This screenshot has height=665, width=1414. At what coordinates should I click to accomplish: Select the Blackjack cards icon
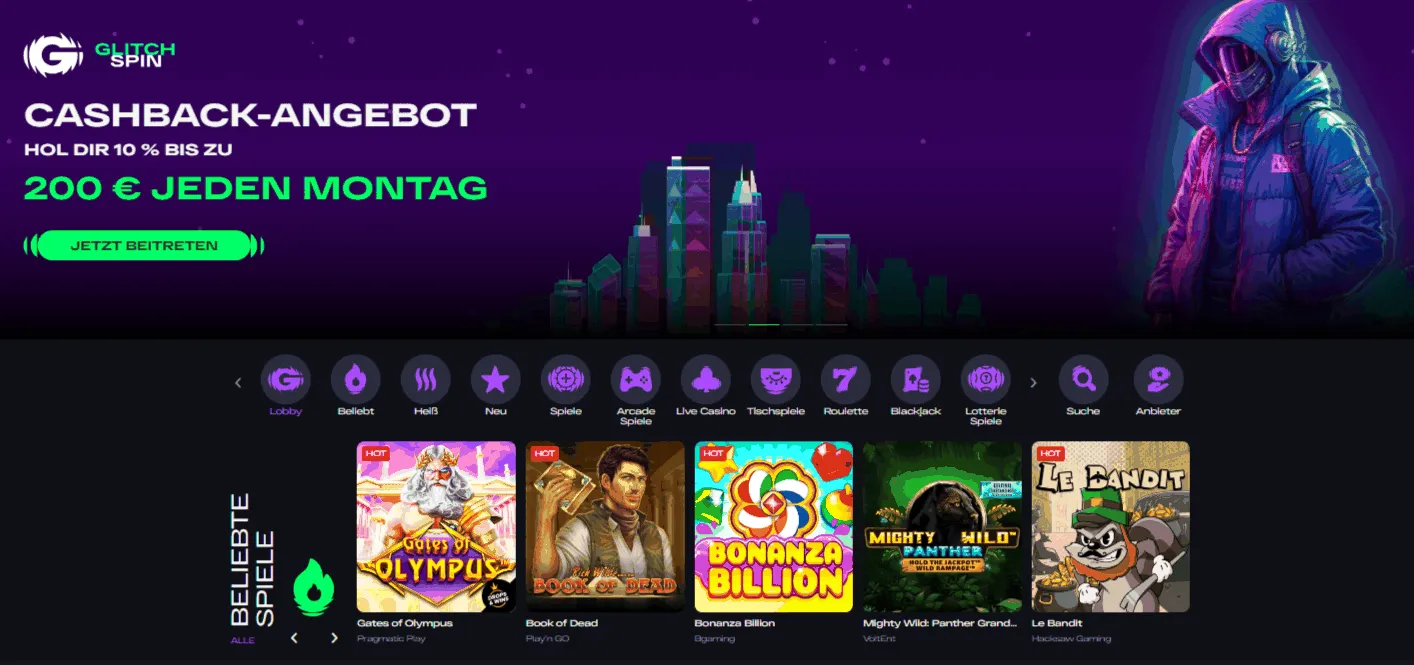(916, 380)
